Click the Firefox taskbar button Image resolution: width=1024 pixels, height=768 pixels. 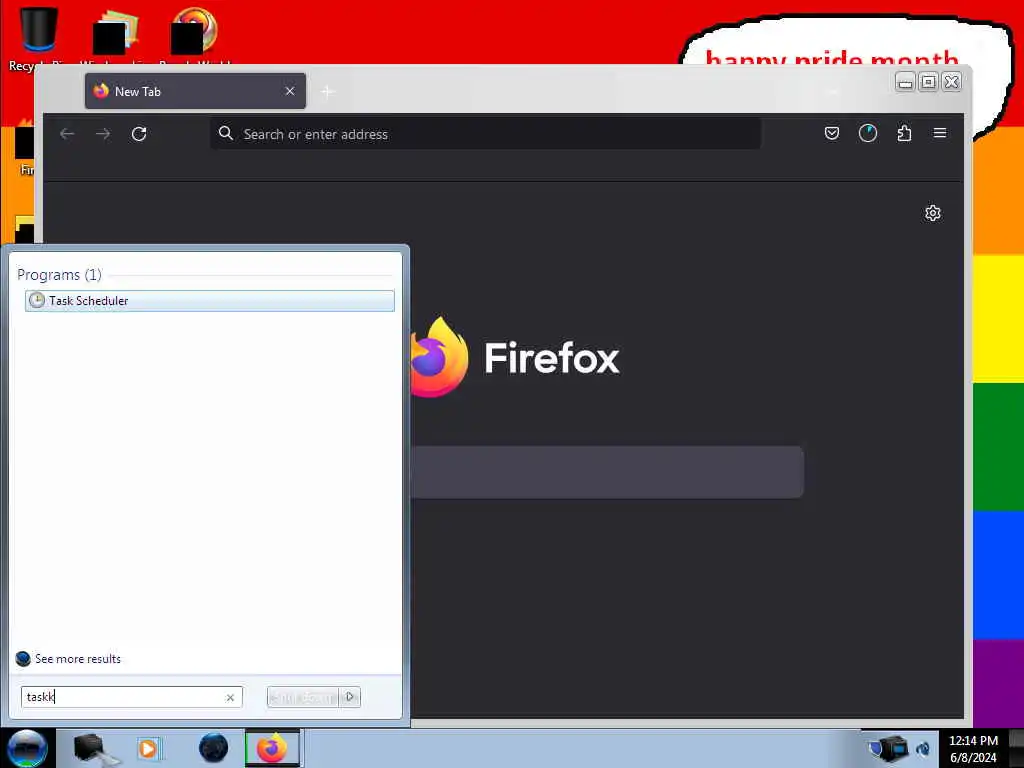(x=272, y=748)
